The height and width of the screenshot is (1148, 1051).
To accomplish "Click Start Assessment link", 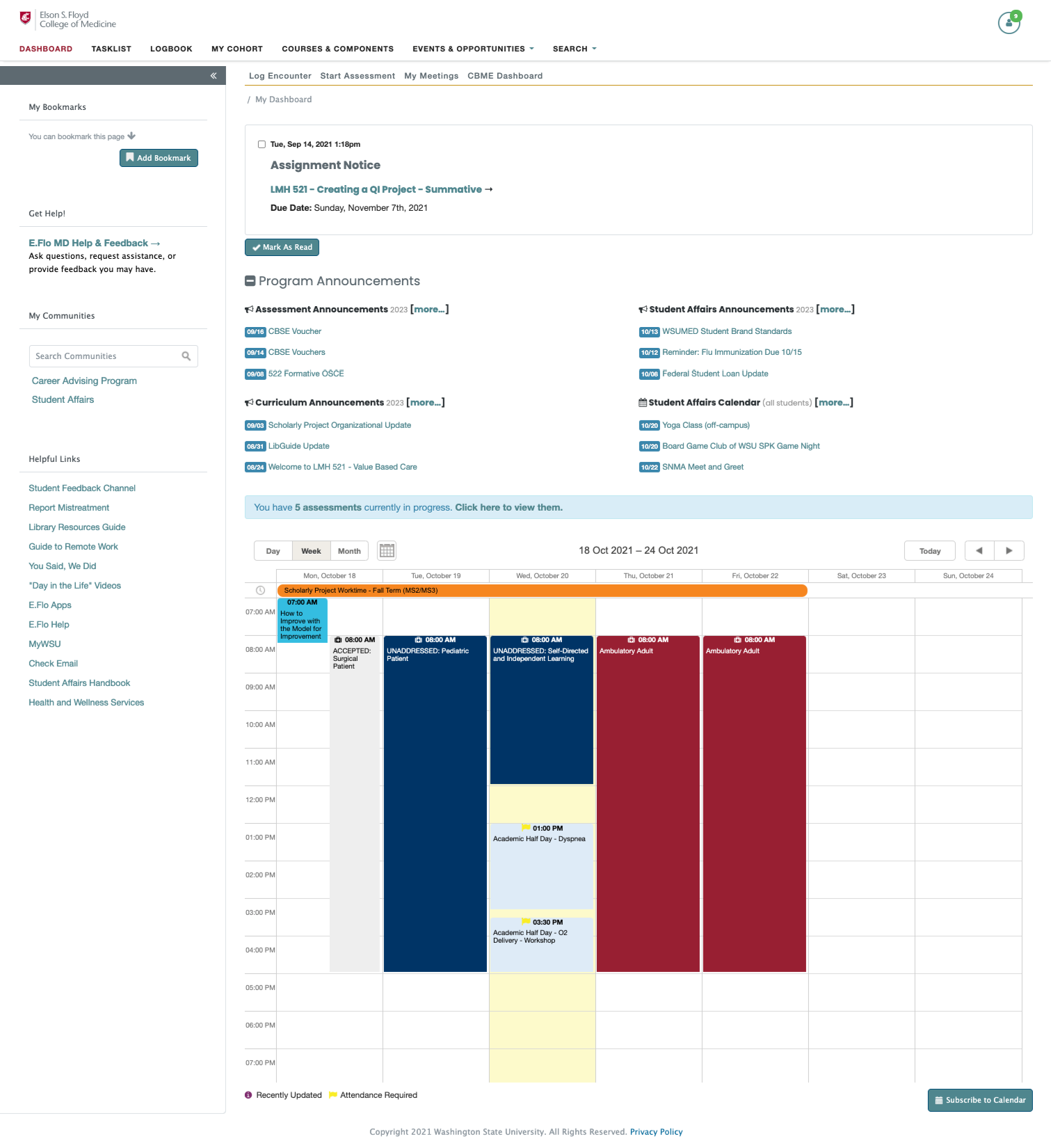I will 358,76.
